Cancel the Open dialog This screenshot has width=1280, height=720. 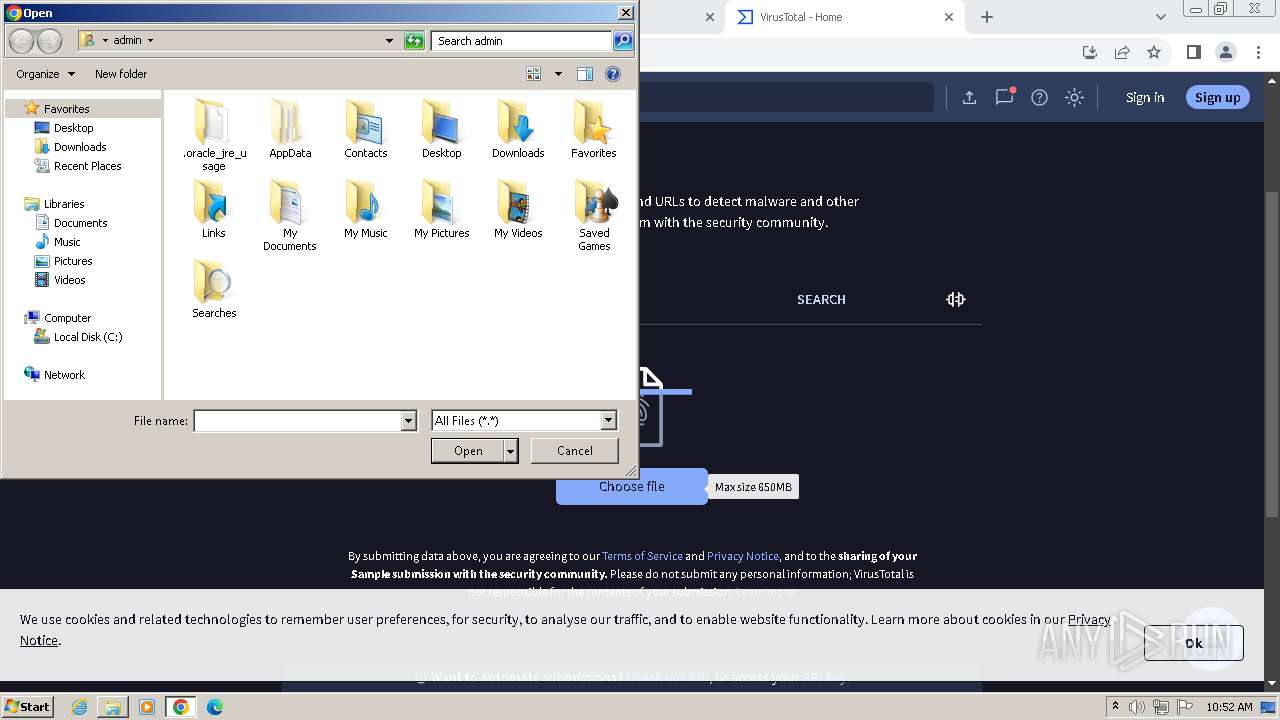[x=574, y=451]
